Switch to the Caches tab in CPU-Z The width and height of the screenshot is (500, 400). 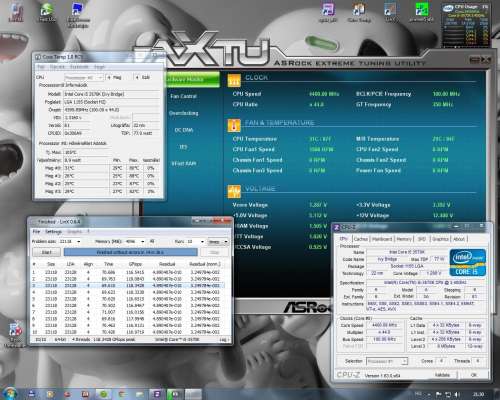coord(360,239)
